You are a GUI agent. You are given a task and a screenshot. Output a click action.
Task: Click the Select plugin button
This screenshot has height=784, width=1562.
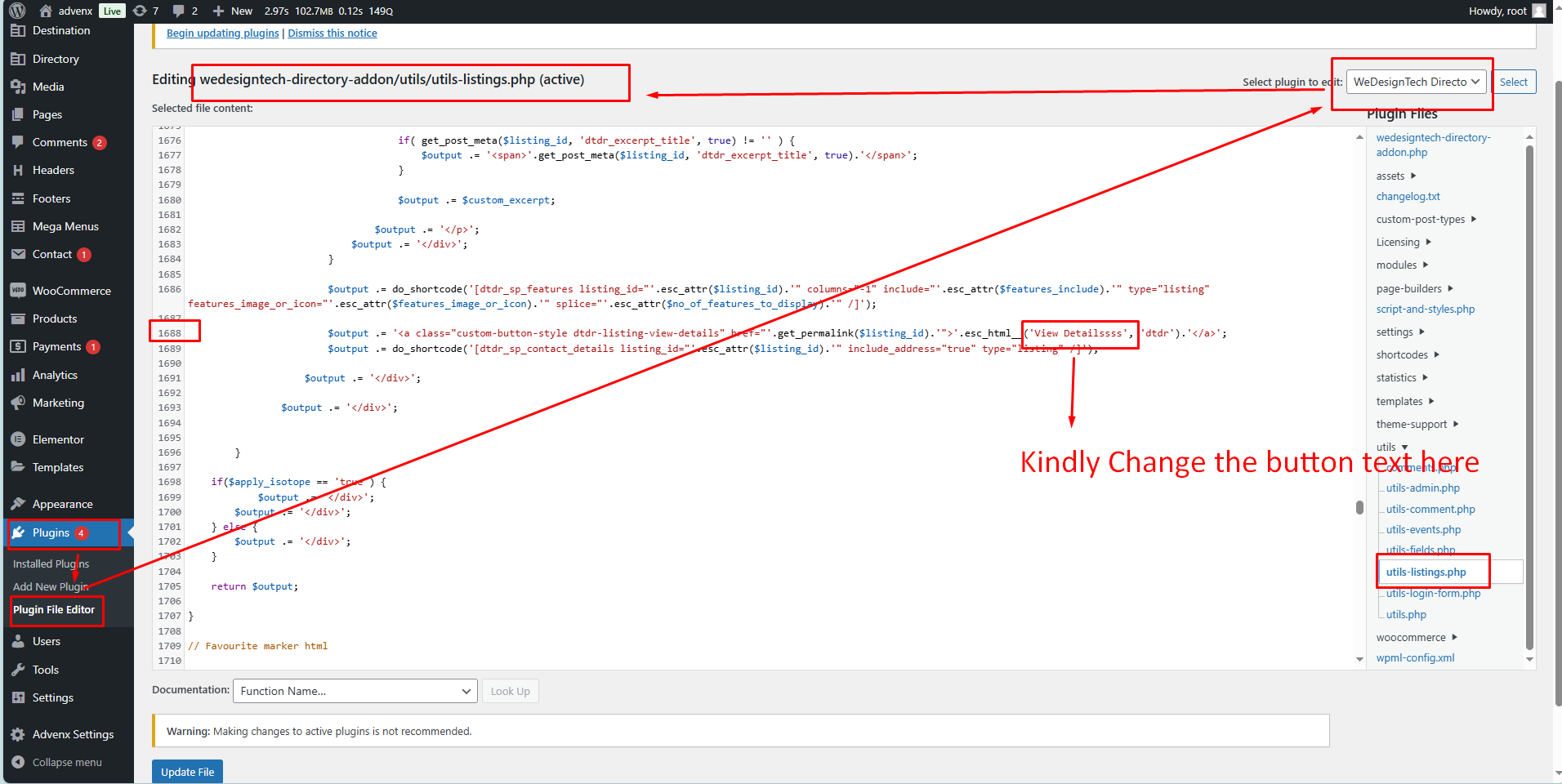(x=1513, y=82)
